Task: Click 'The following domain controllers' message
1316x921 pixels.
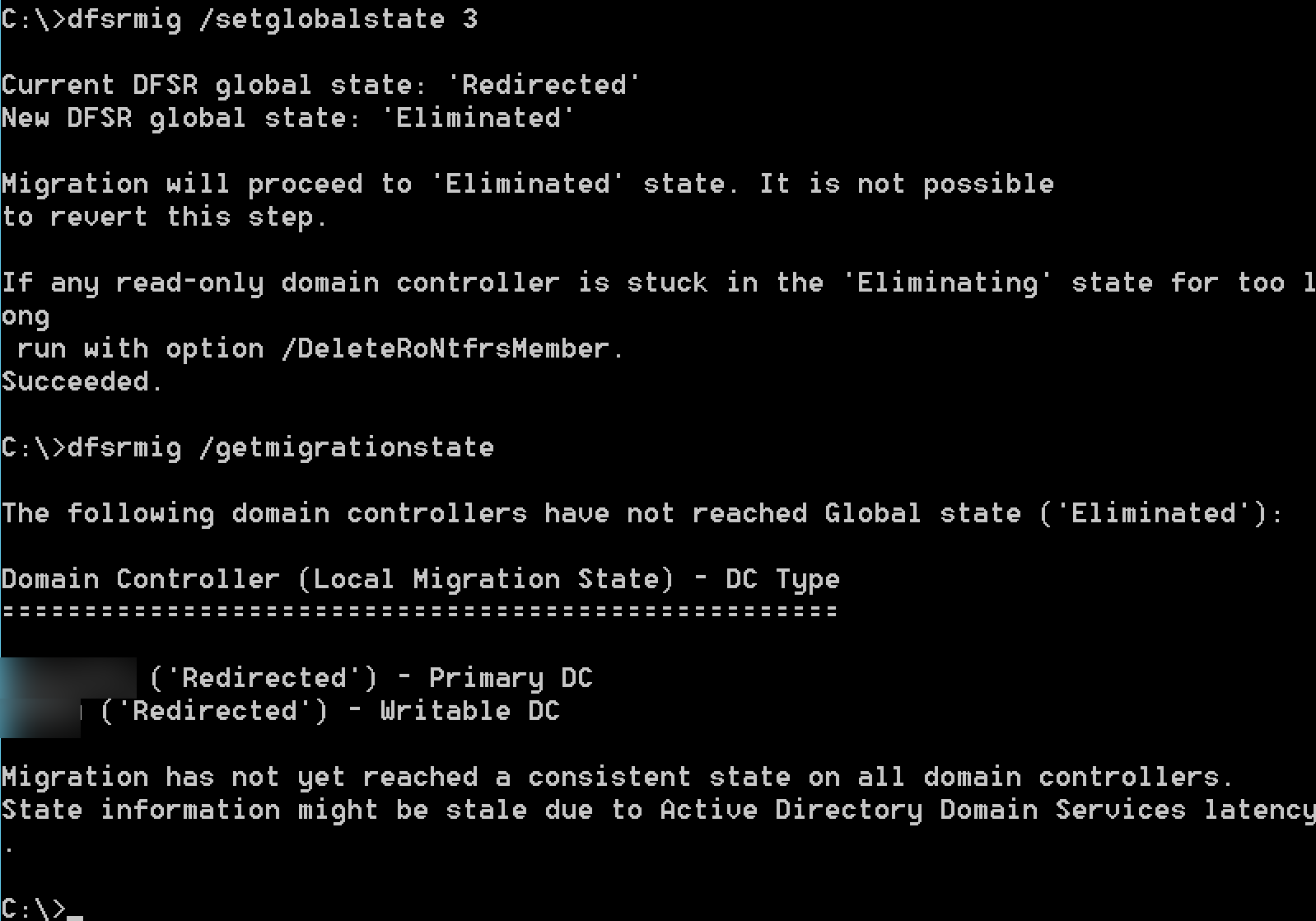Action: [x=642, y=514]
